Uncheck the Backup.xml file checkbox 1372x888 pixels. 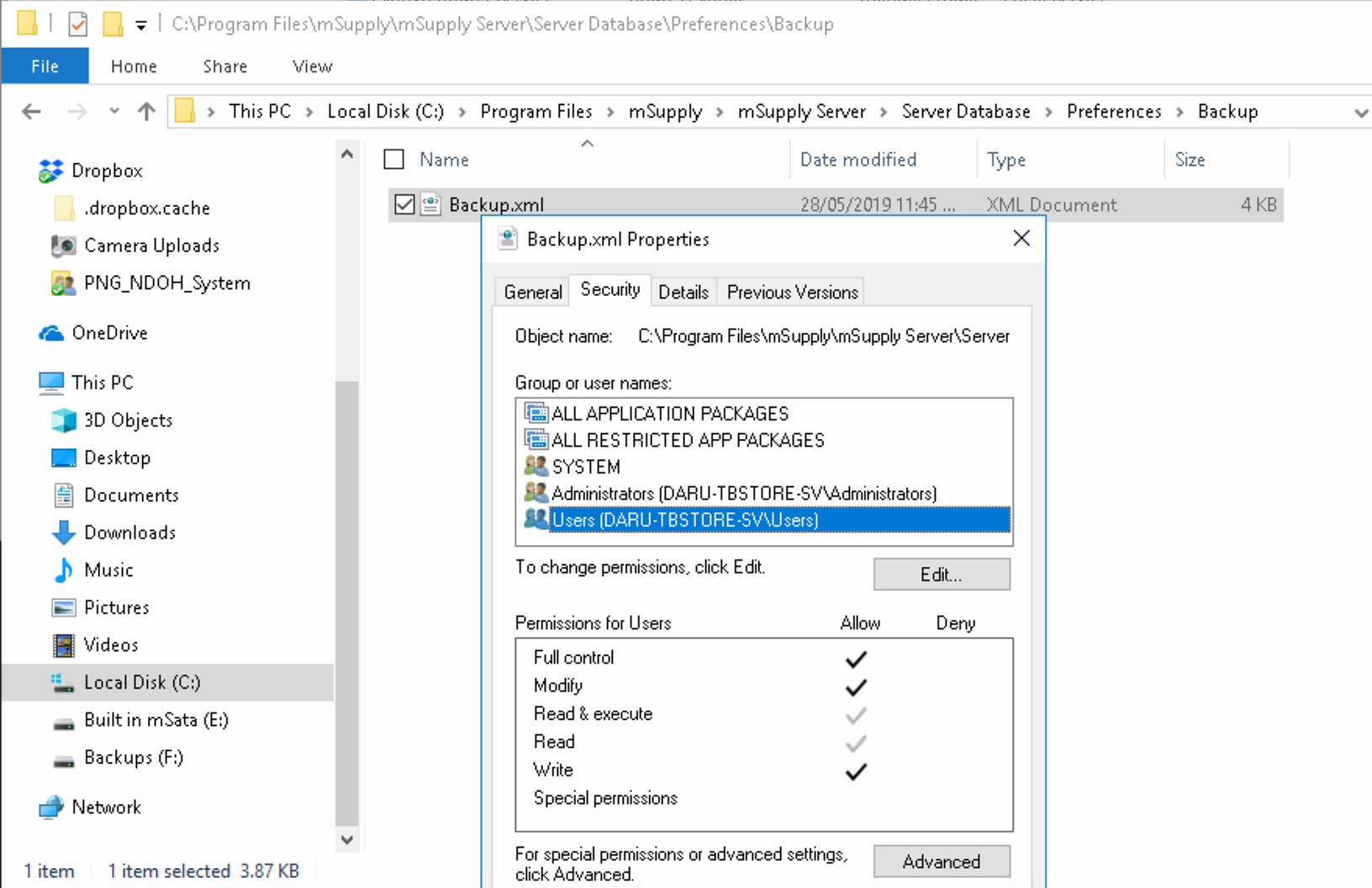click(x=404, y=204)
